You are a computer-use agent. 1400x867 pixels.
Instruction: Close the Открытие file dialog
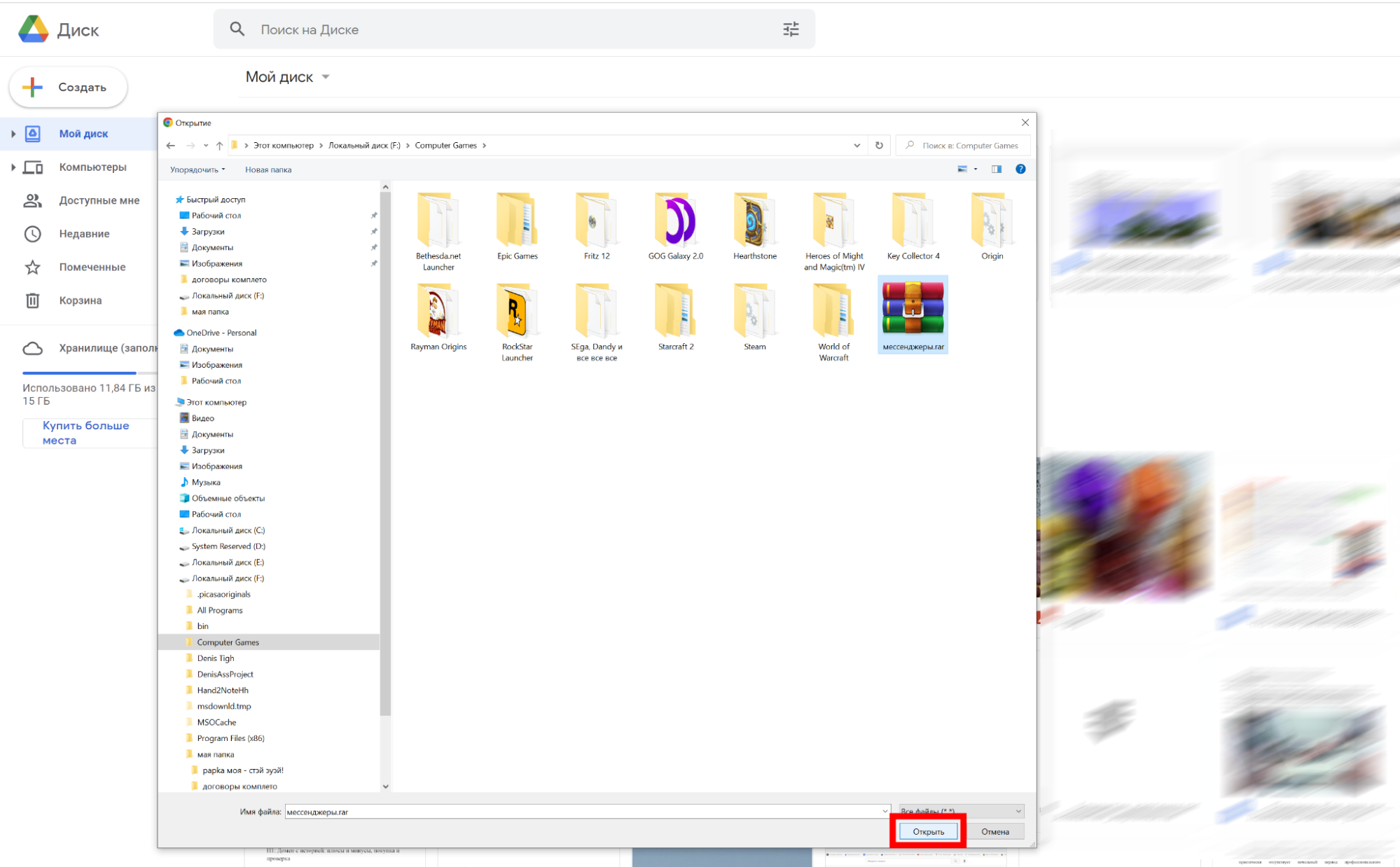pos(1025,123)
